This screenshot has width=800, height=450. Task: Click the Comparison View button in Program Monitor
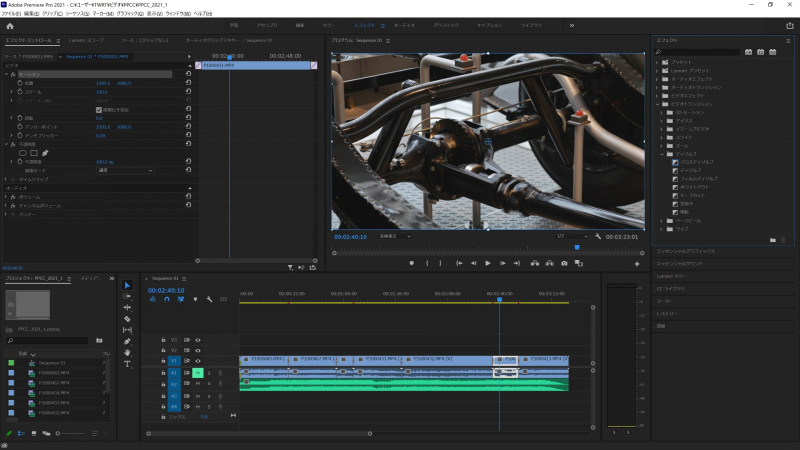[x=579, y=263]
